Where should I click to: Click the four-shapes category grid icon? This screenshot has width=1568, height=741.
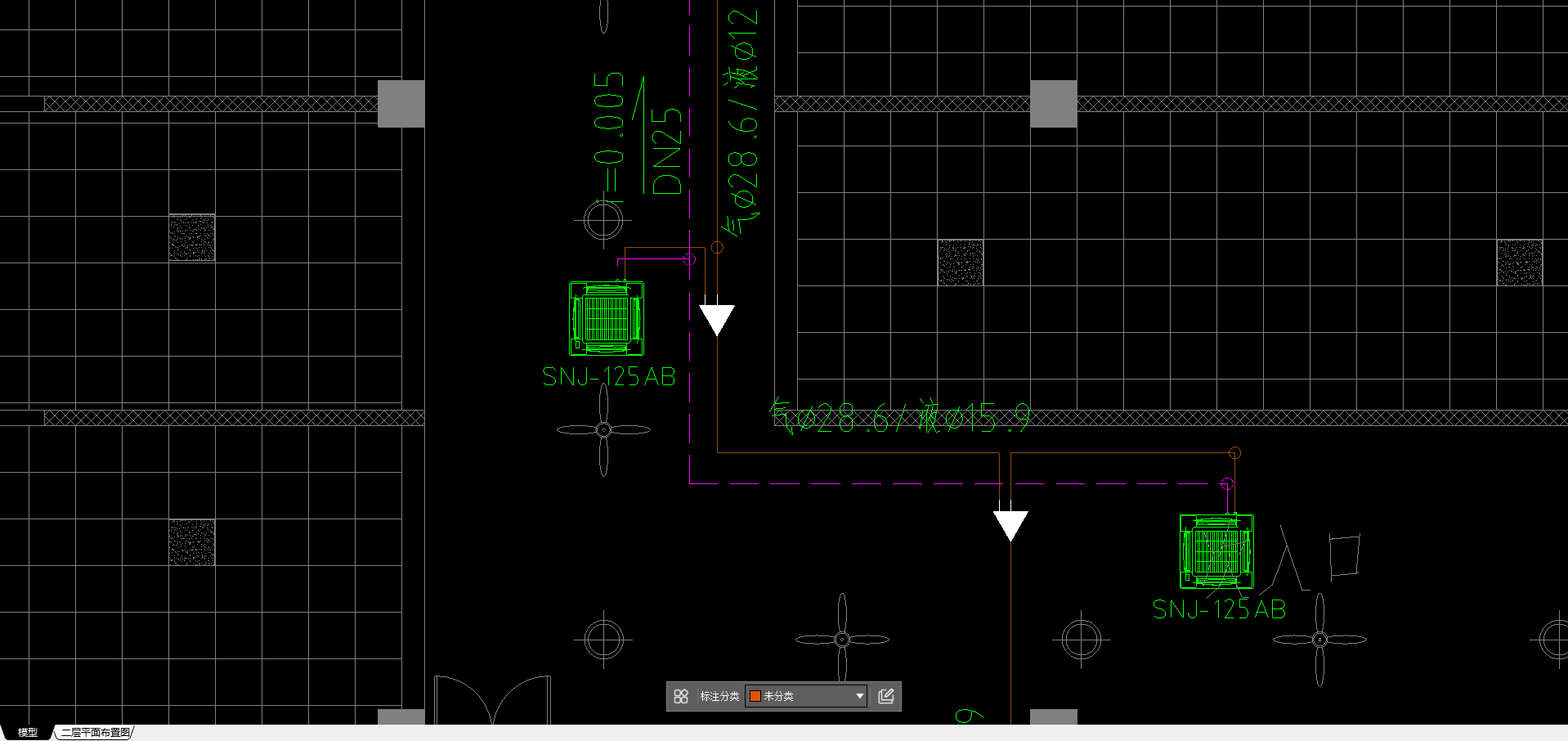tap(681, 696)
